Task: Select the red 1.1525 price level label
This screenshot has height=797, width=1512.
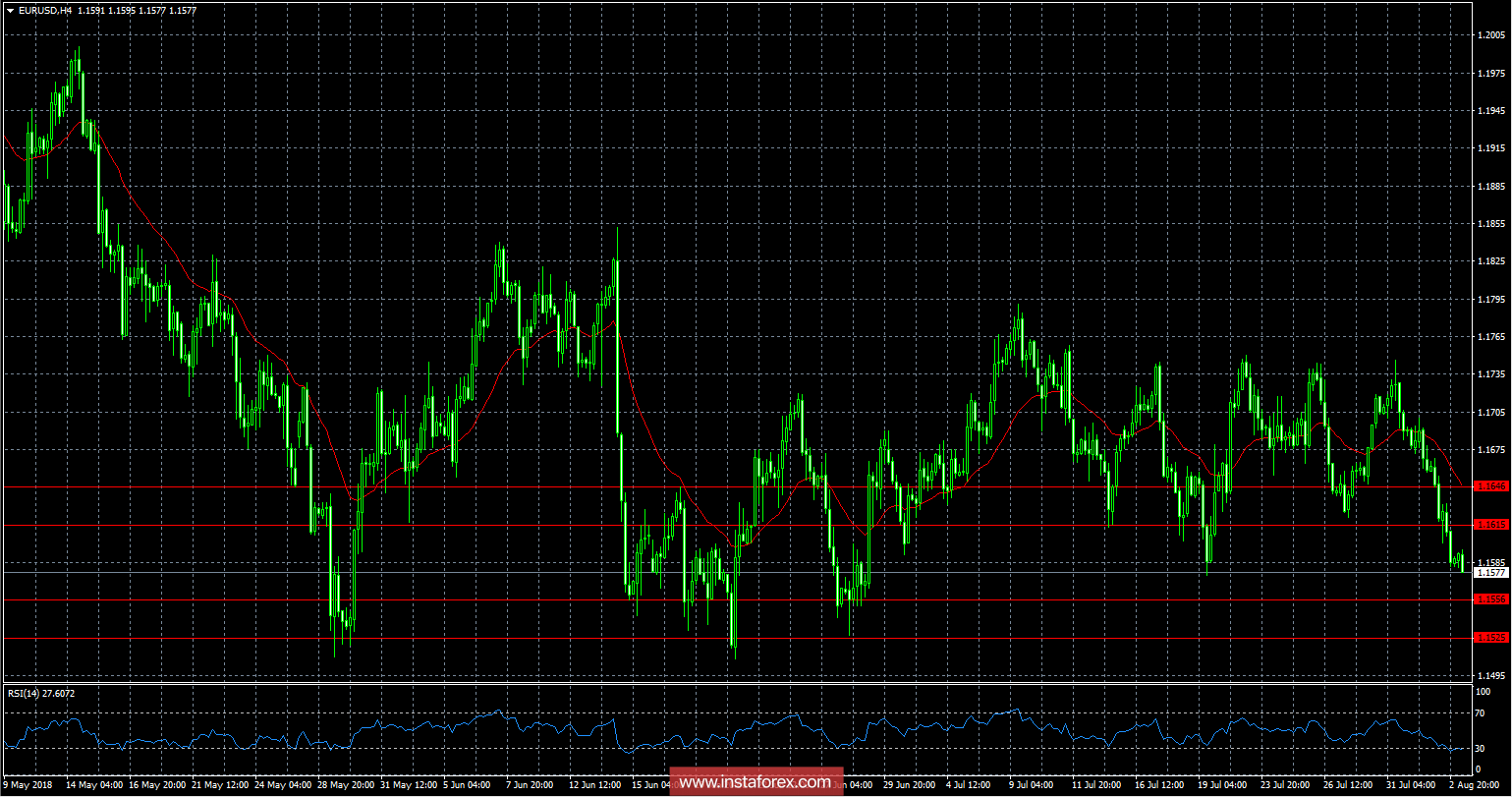Action: coord(1492,638)
